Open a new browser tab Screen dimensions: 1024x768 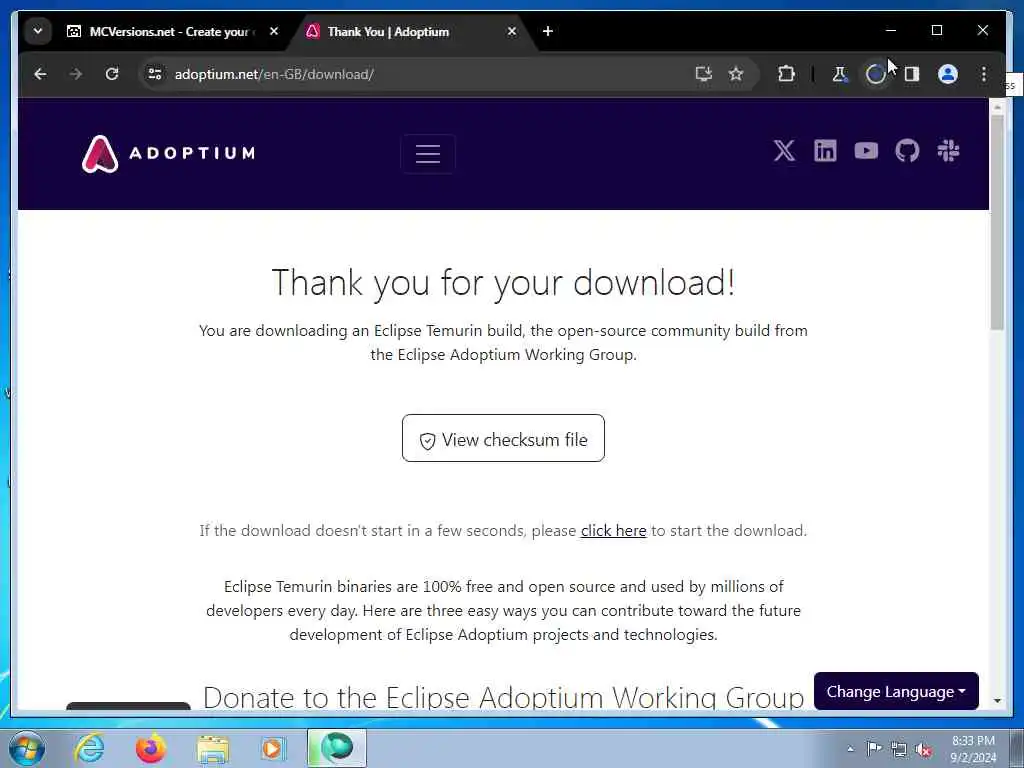click(548, 31)
